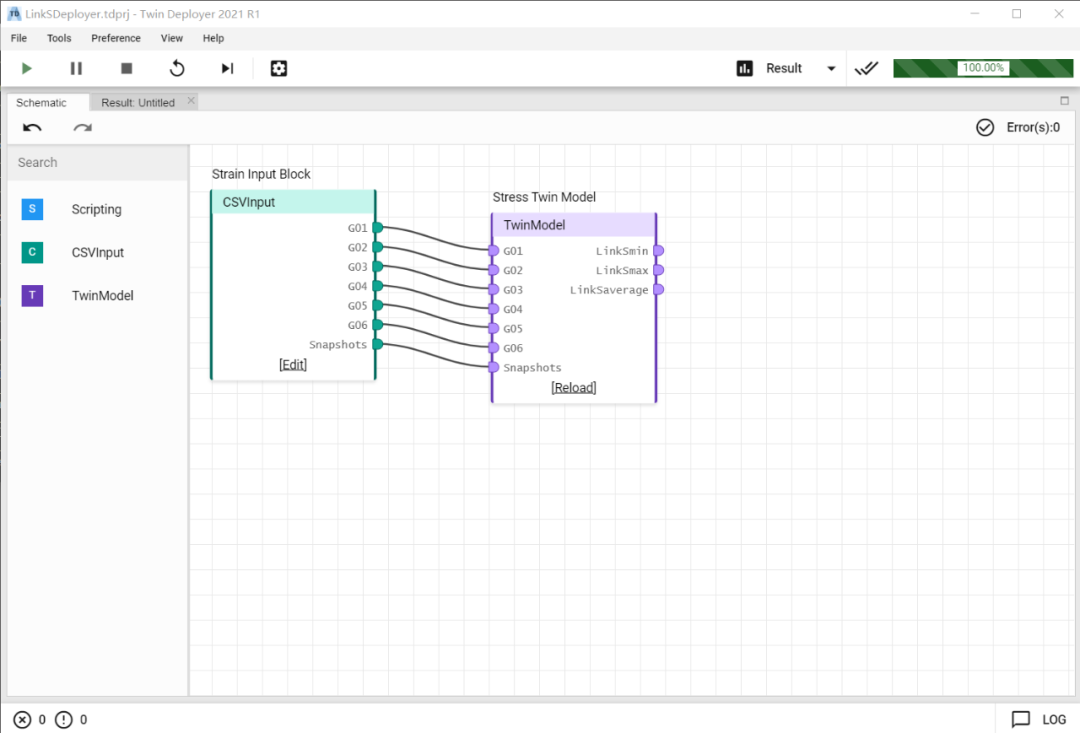Close the Result: Untitled tab
The image size is (1080, 733).
tap(191, 101)
